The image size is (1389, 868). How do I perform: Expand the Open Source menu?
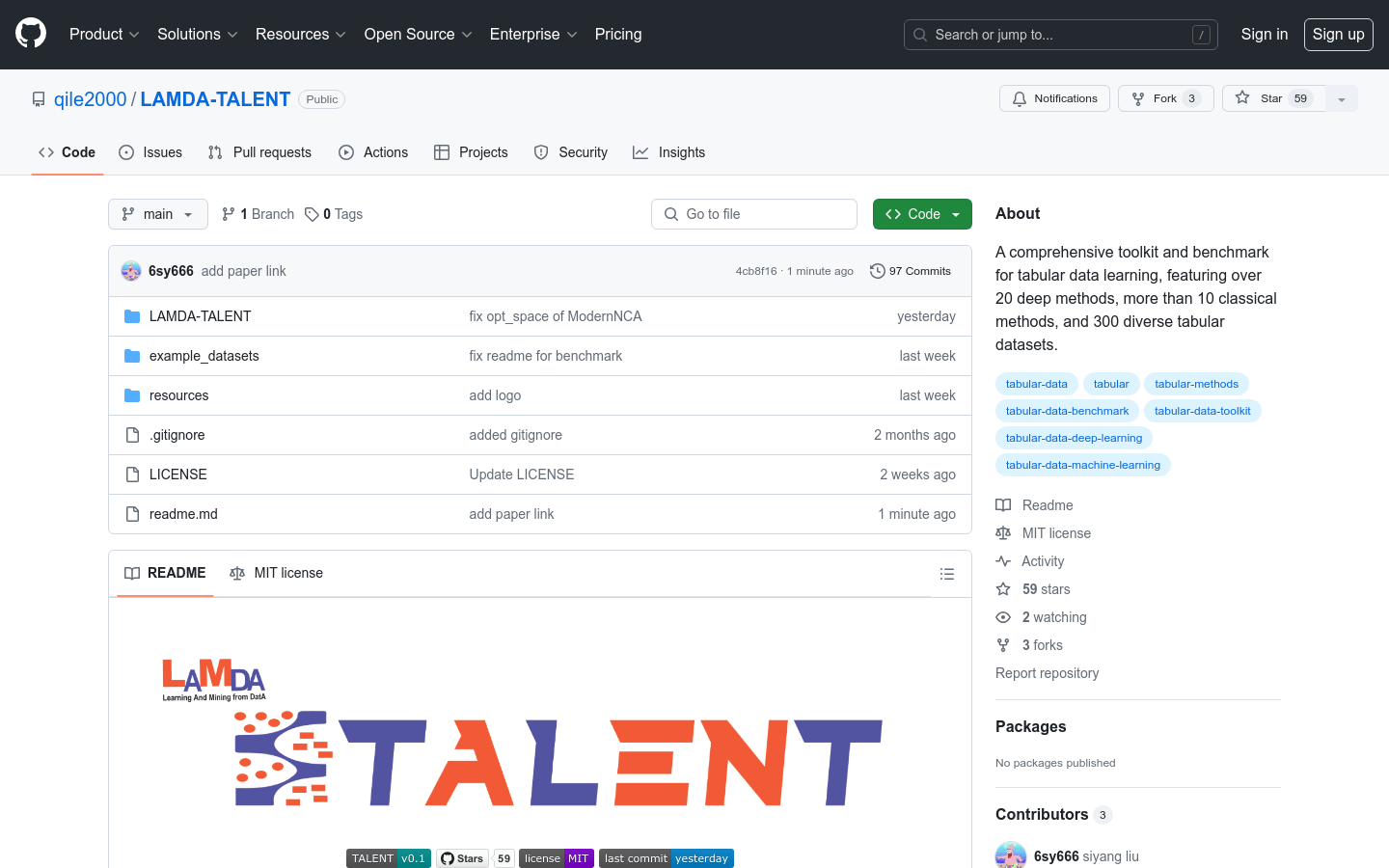[418, 34]
